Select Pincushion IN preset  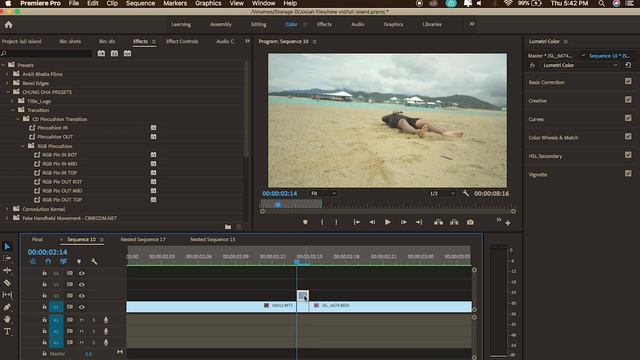click(x=52, y=128)
